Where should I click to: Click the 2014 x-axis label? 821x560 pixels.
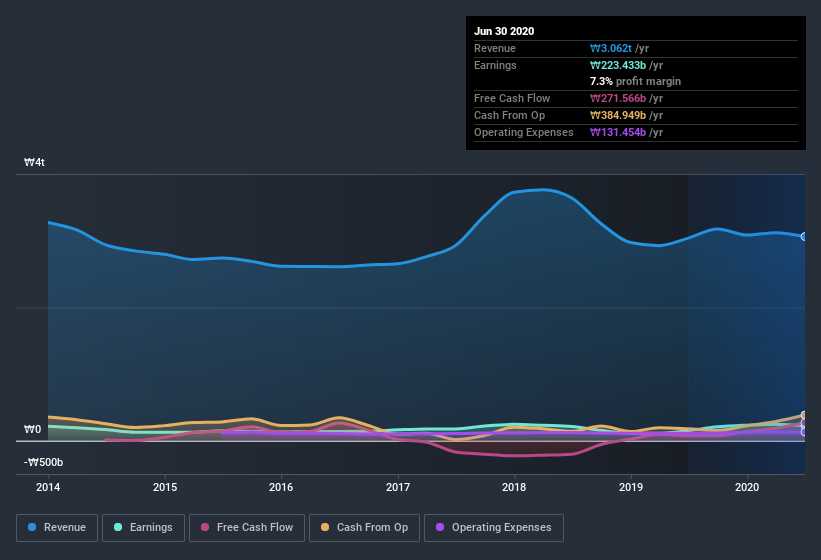(x=48, y=487)
